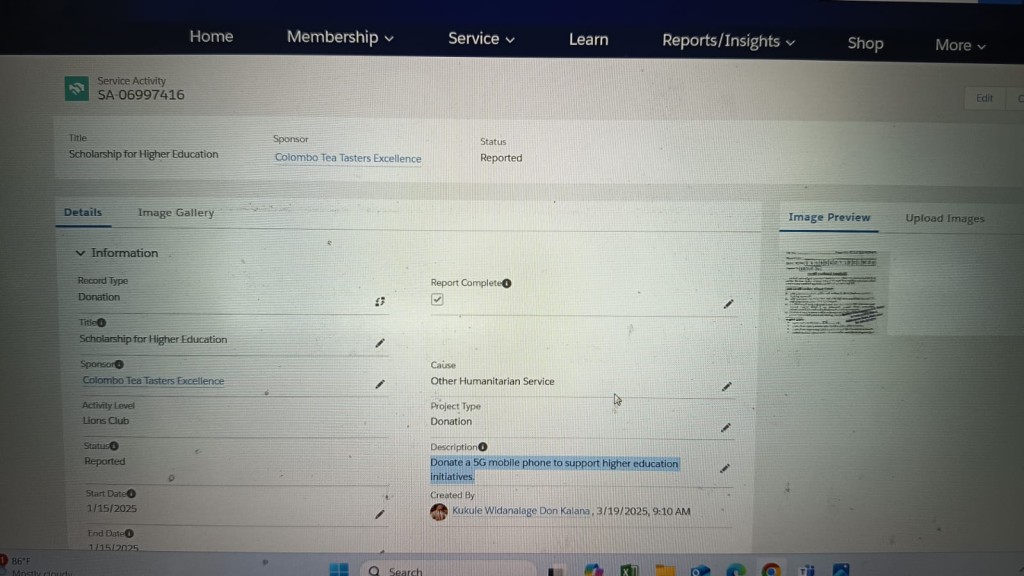This screenshot has height=576, width=1024.
Task: Click Created By user avatar
Action: point(439,511)
